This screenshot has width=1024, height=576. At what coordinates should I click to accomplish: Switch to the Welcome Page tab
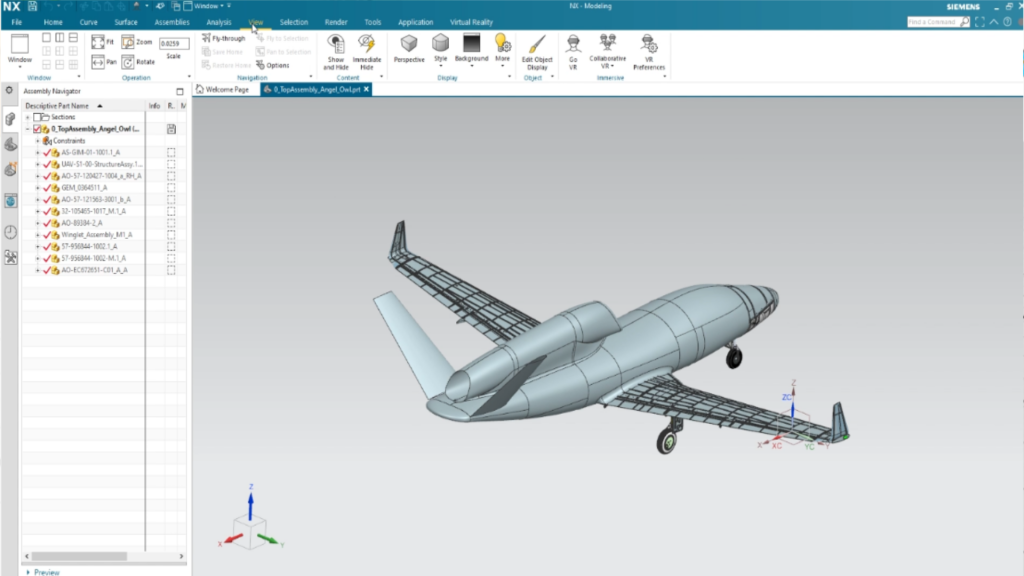(226, 89)
